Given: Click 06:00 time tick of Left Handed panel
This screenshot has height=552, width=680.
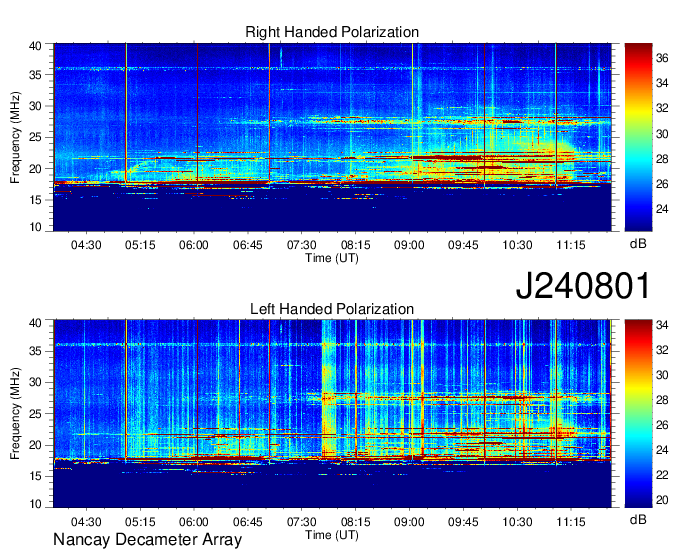Looking at the screenshot, I should (x=194, y=522).
